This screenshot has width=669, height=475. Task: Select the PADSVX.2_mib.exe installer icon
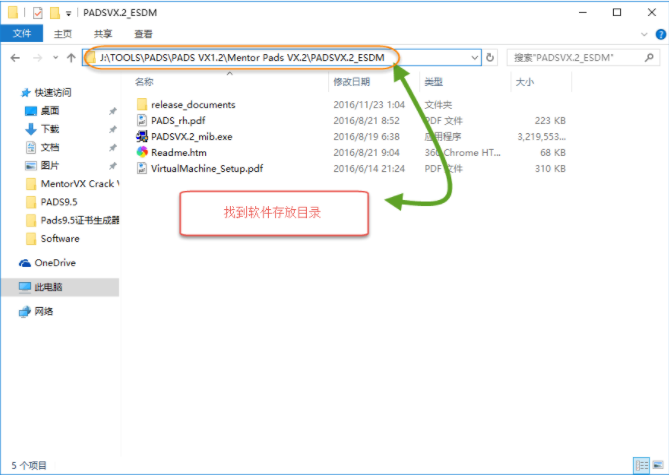tap(142, 137)
